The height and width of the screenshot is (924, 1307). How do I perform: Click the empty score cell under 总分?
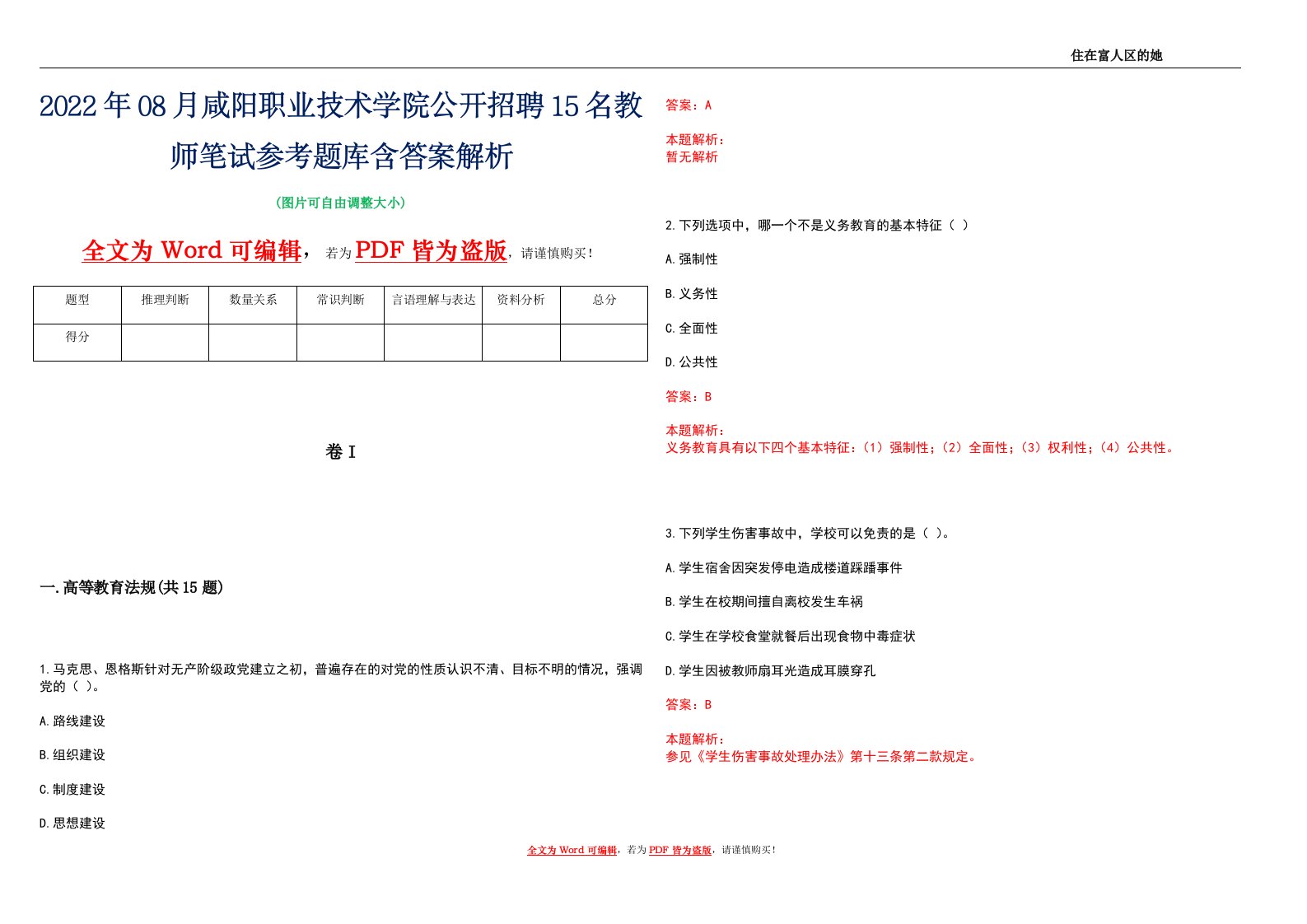[604, 342]
